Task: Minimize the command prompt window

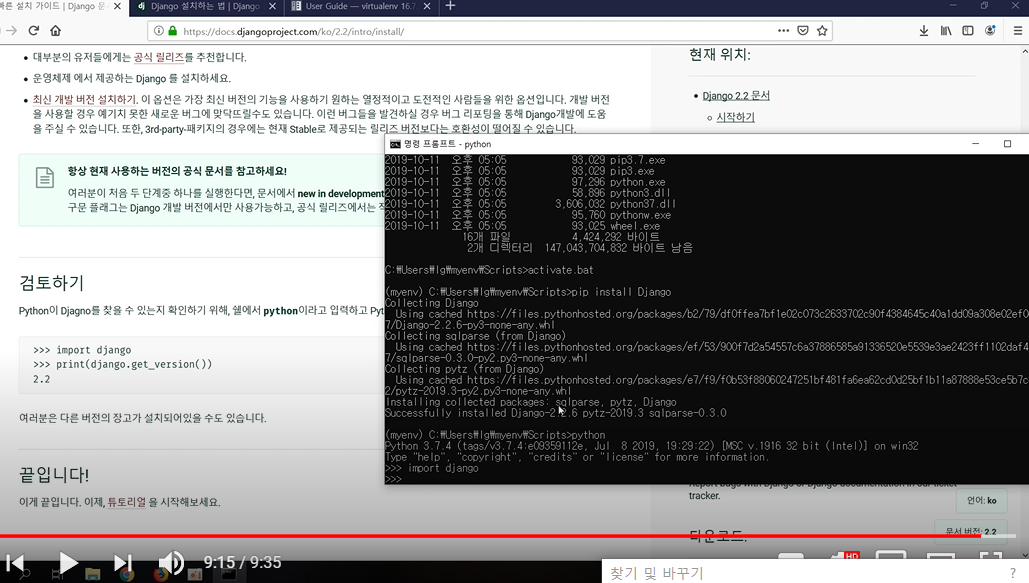Action: point(975,144)
